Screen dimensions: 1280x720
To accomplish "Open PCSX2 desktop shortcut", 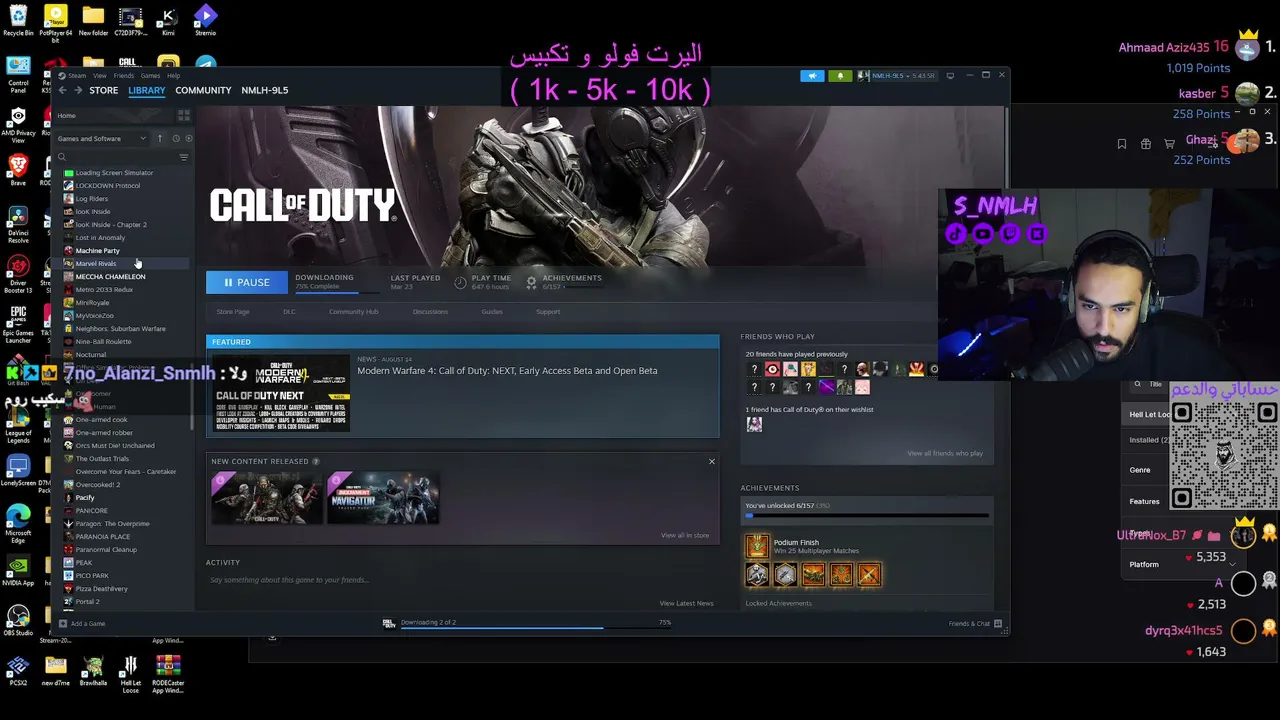I will [18, 670].
